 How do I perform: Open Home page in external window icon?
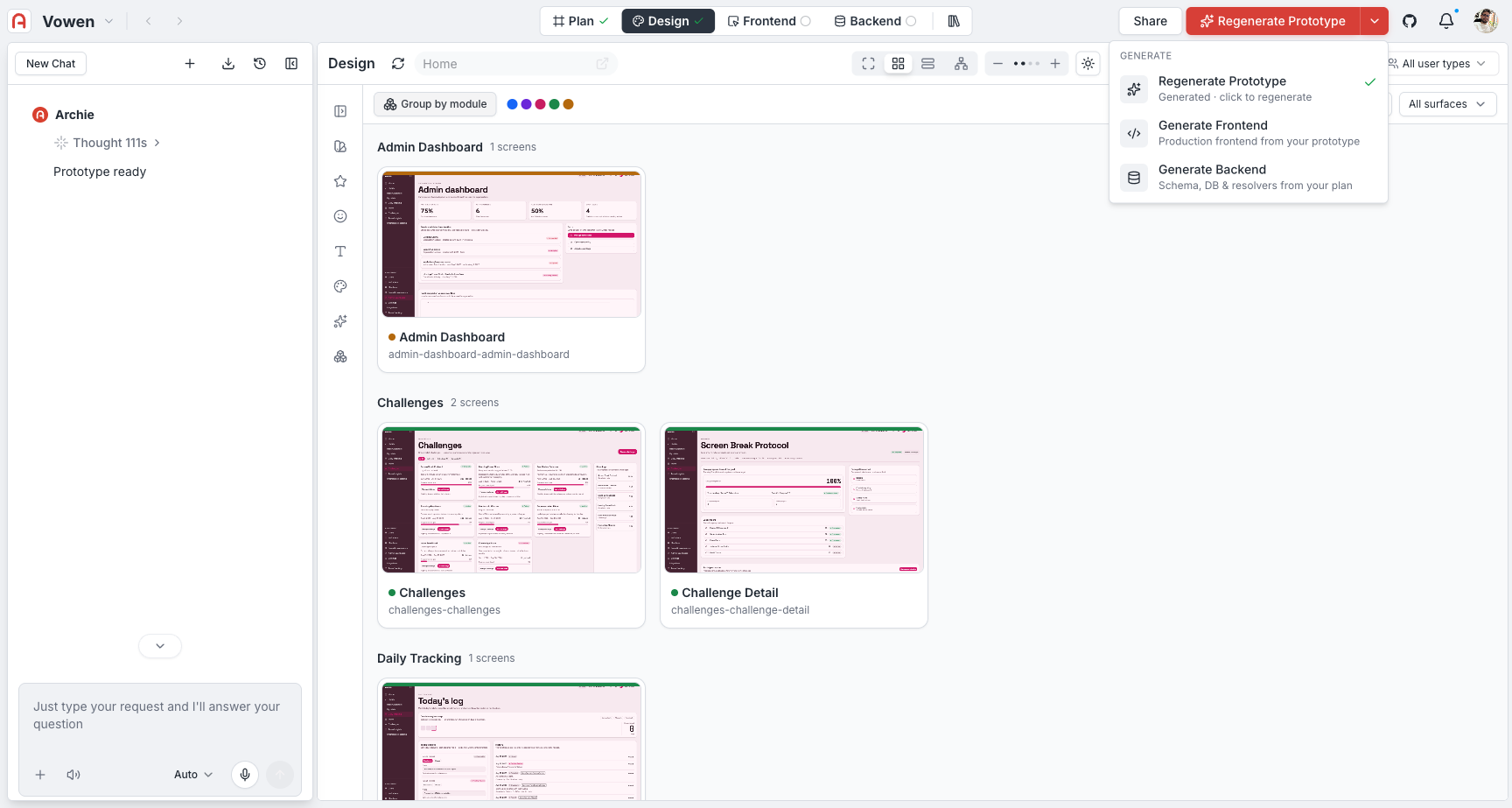(602, 64)
